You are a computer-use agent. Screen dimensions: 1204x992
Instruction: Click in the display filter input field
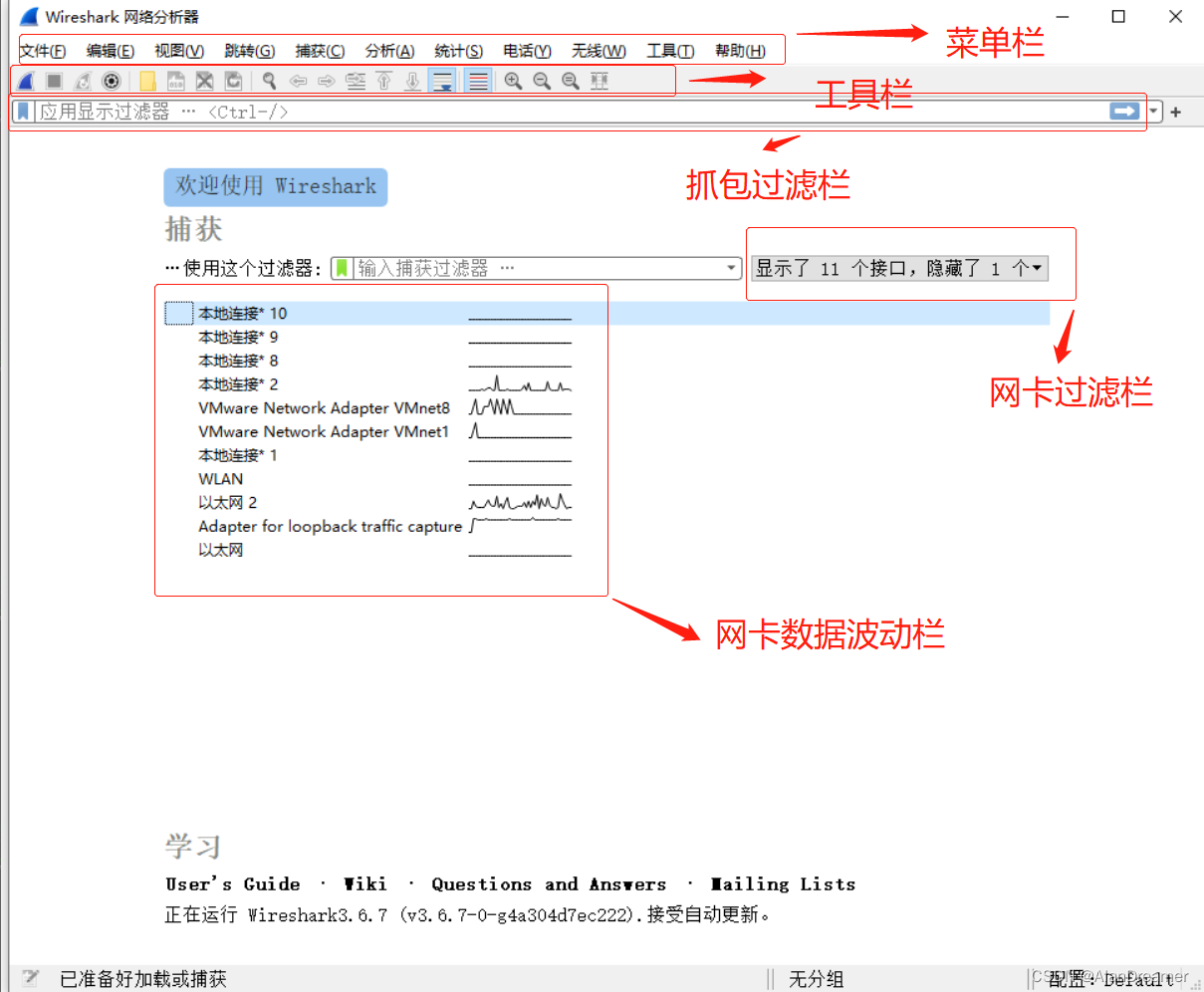point(570,112)
